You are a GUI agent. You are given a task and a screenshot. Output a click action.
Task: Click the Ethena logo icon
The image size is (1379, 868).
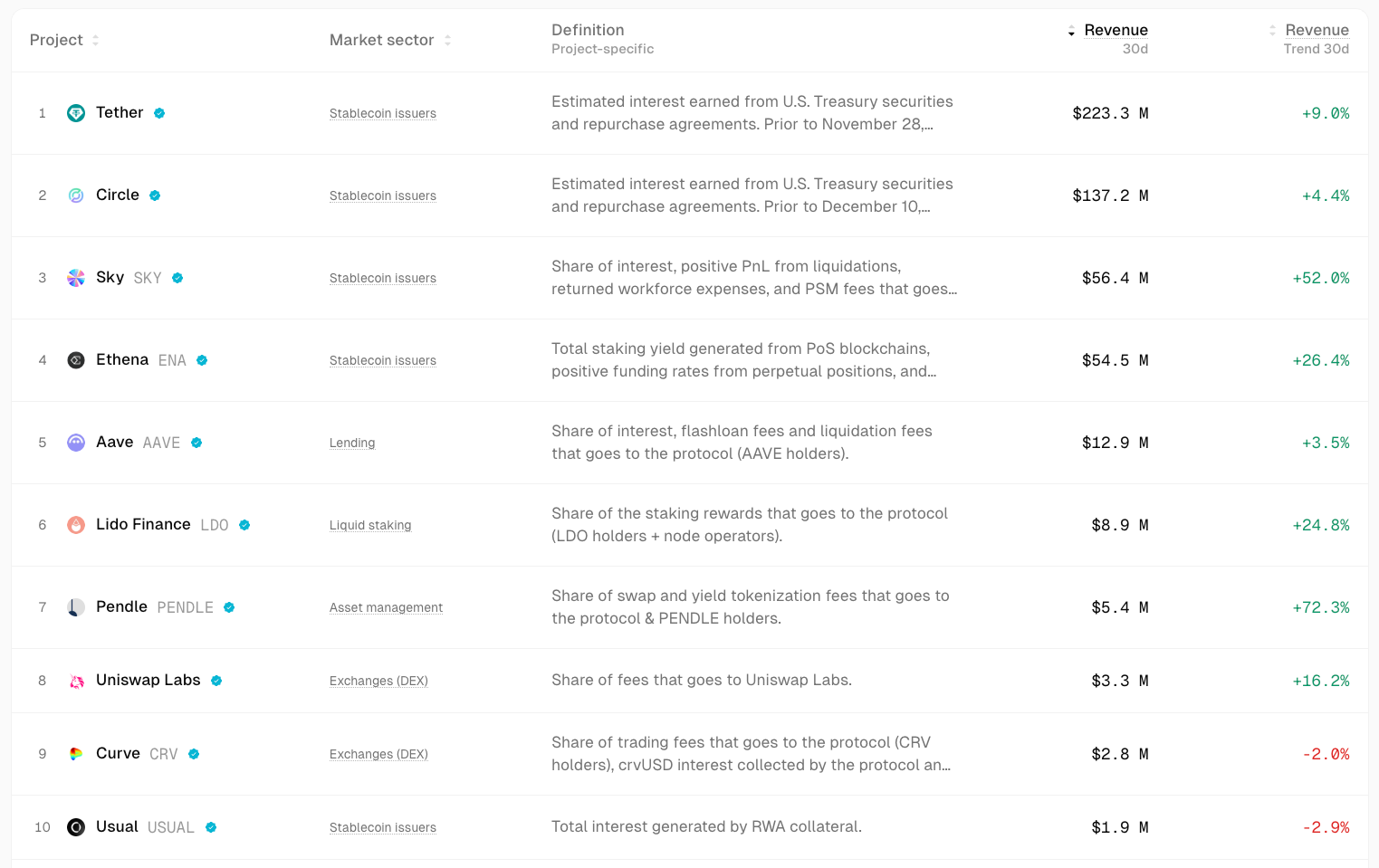coord(76,360)
